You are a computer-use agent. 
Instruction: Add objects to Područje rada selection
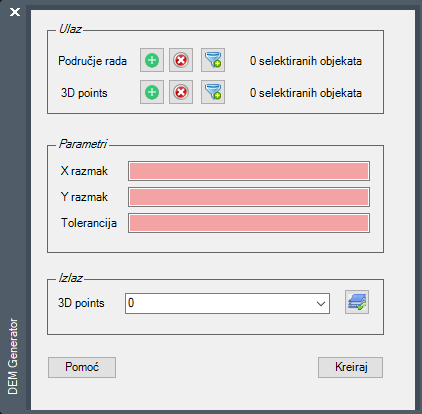pos(152,60)
